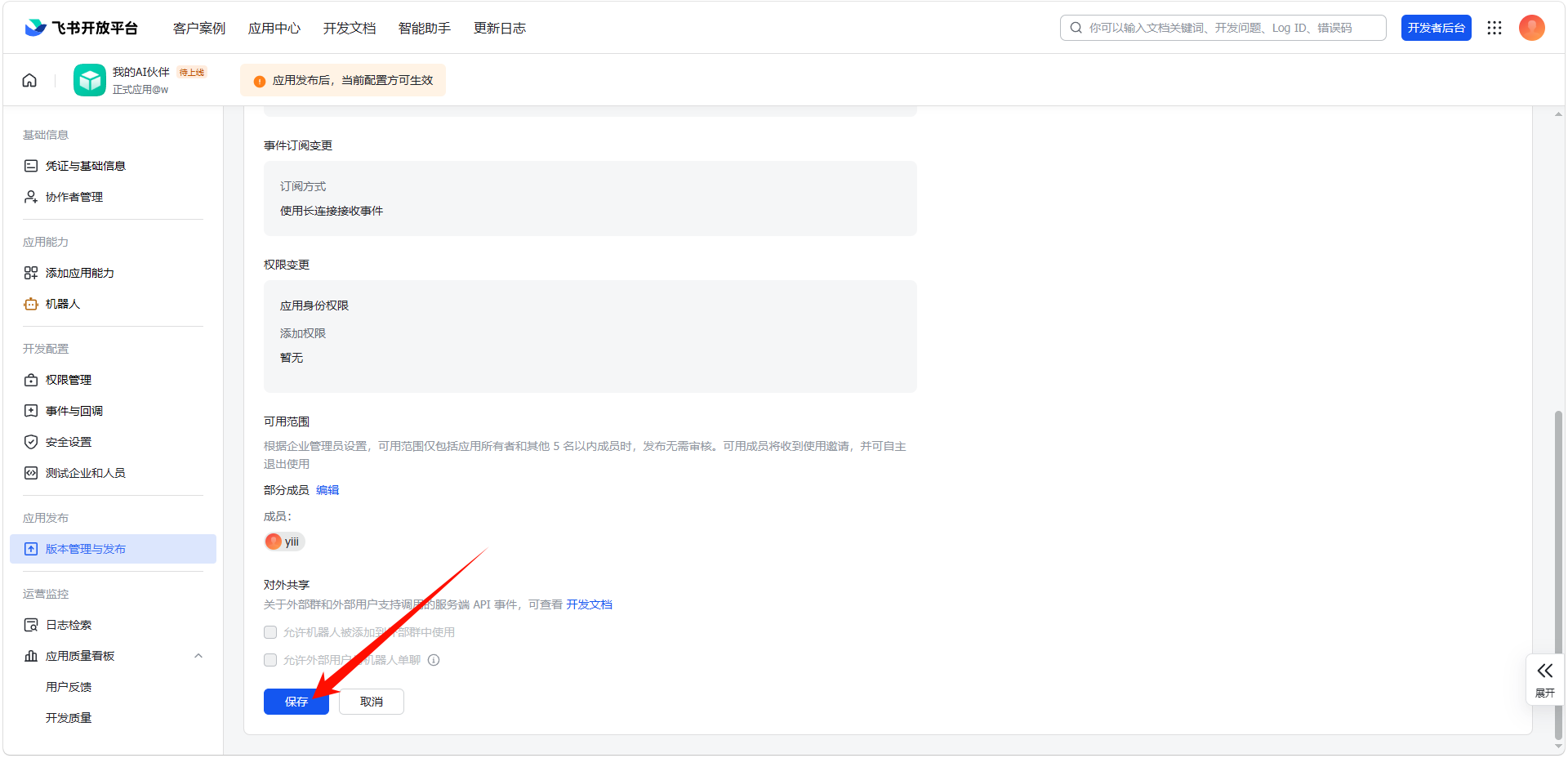This screenshot has height=758, width=1568.
Task: Click the Feishu Open Platform logo
Action: pyautogui.click(x=81, y=28)
